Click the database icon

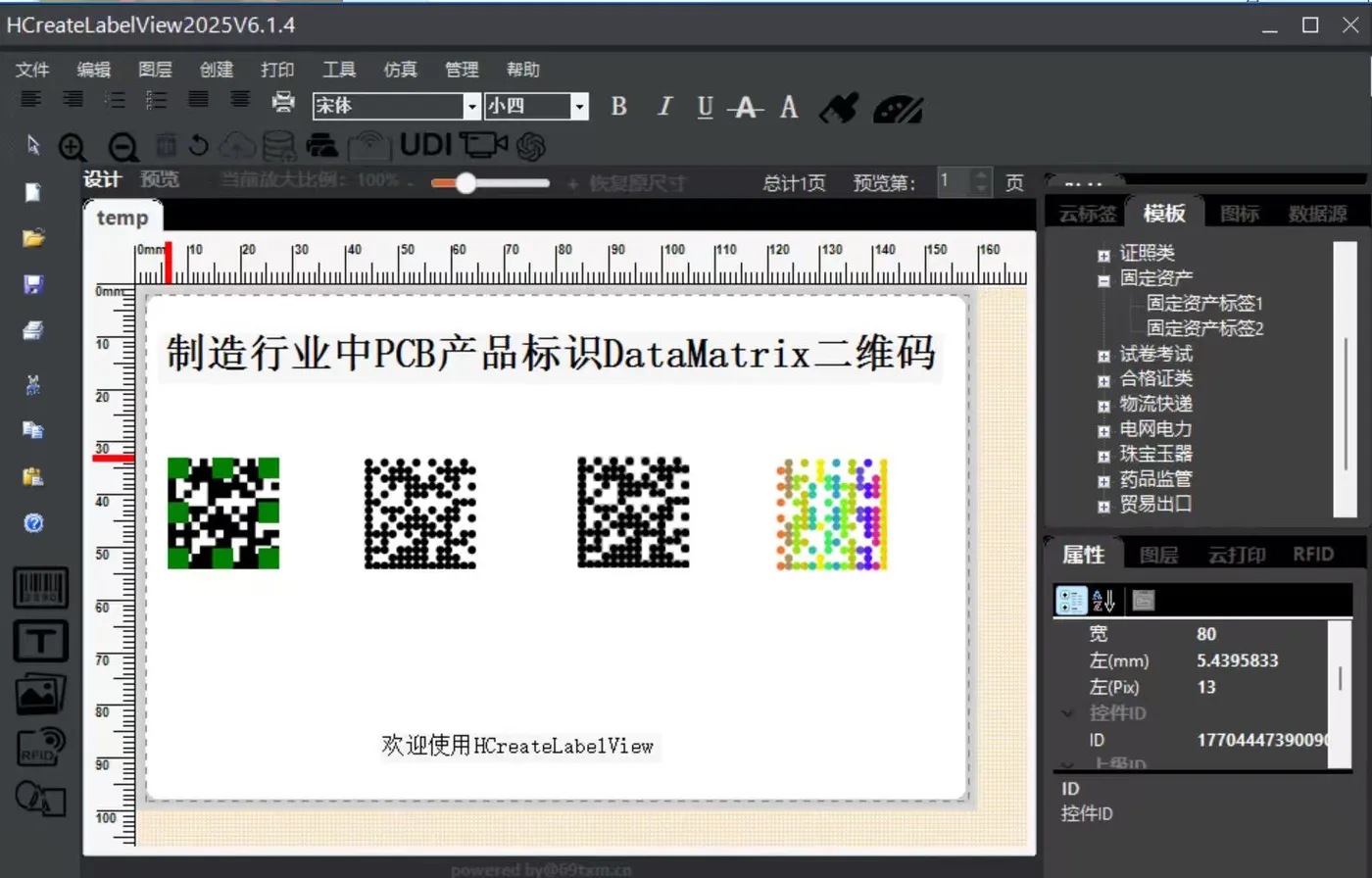pyautogui.click(x=278, y=146)
